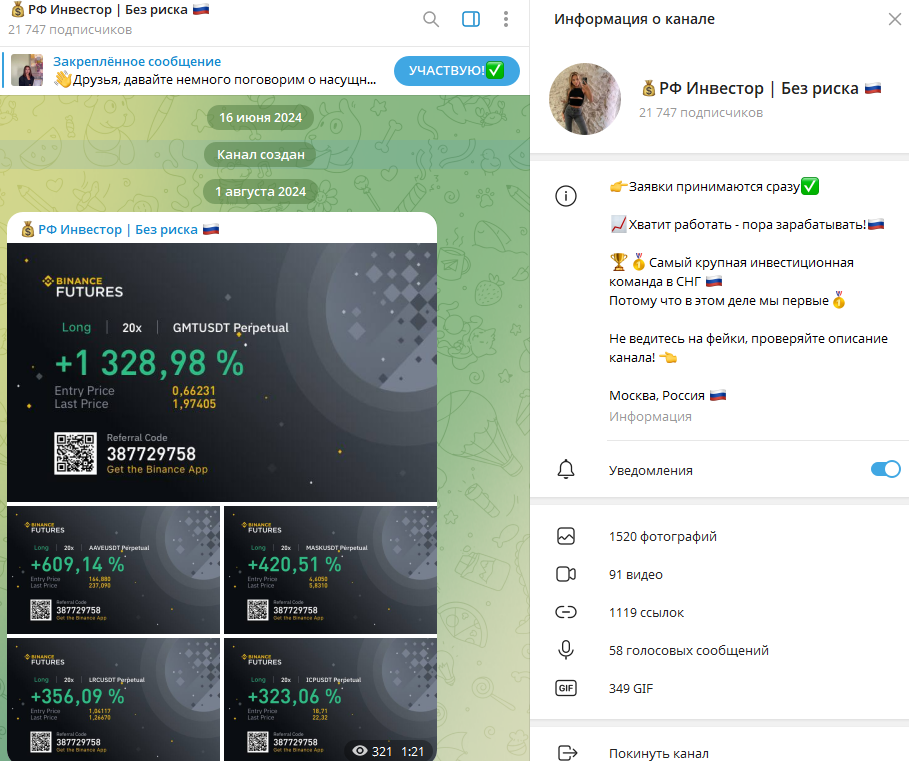Click the Информация о канале heading

pos(634,19)
